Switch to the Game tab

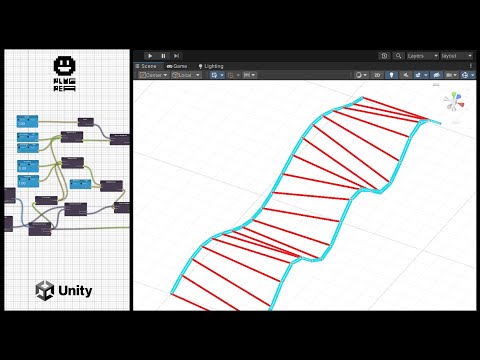[177, 66]
